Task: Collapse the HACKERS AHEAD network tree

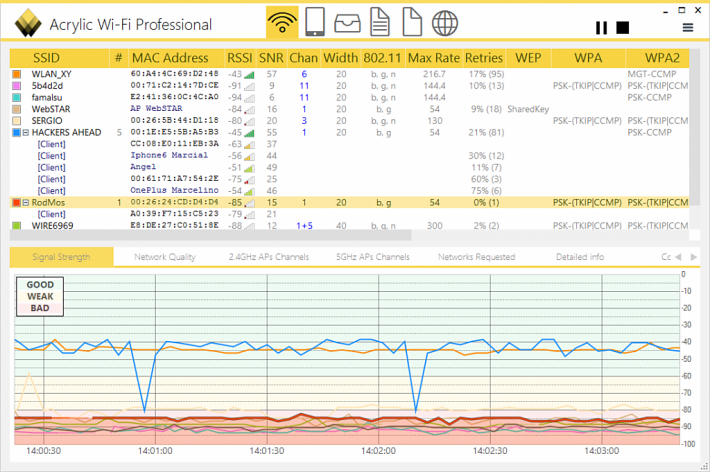Action: [x=26, y=133]
